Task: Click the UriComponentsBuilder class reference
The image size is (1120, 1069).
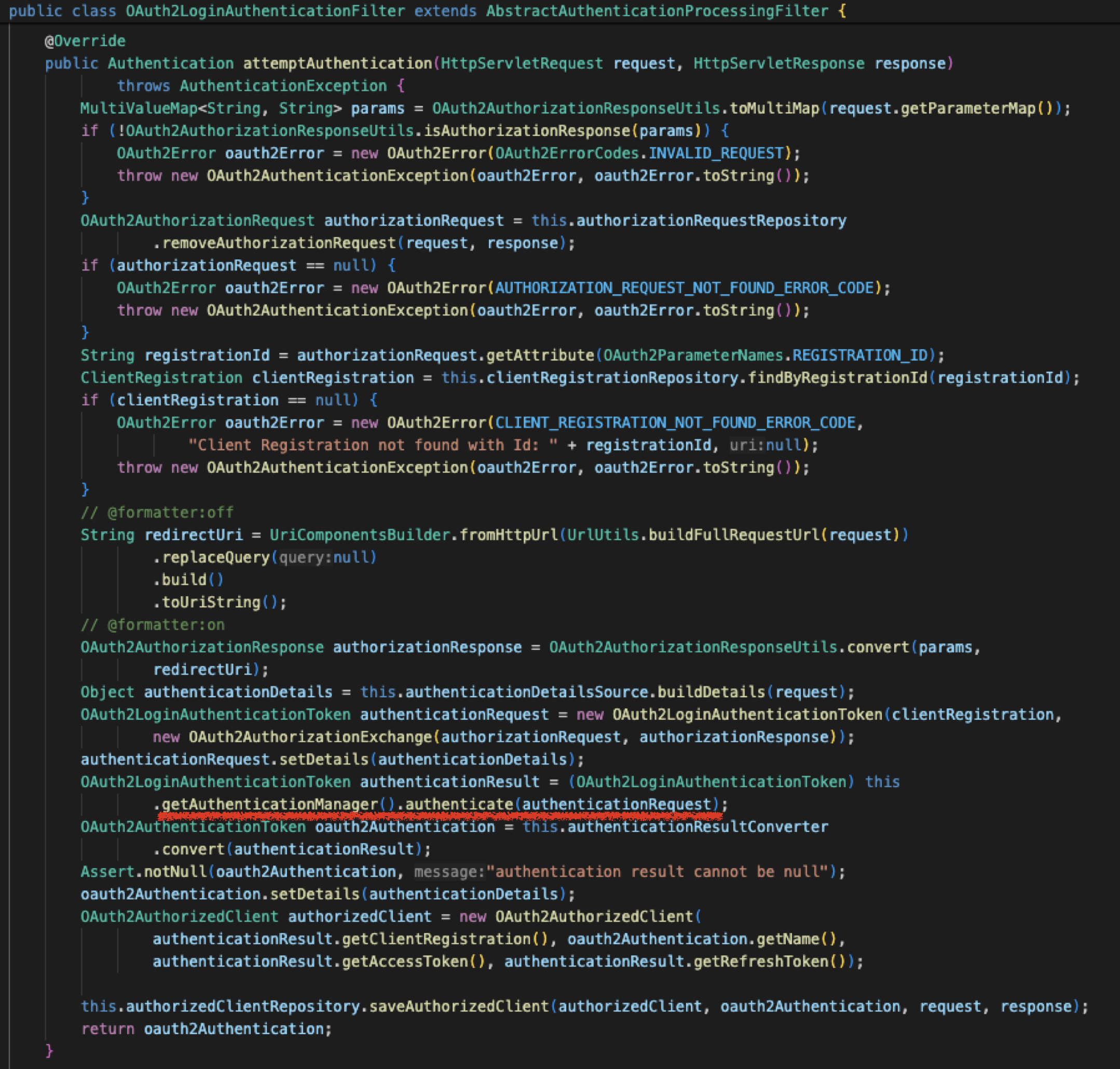Action: coord(360,535)
